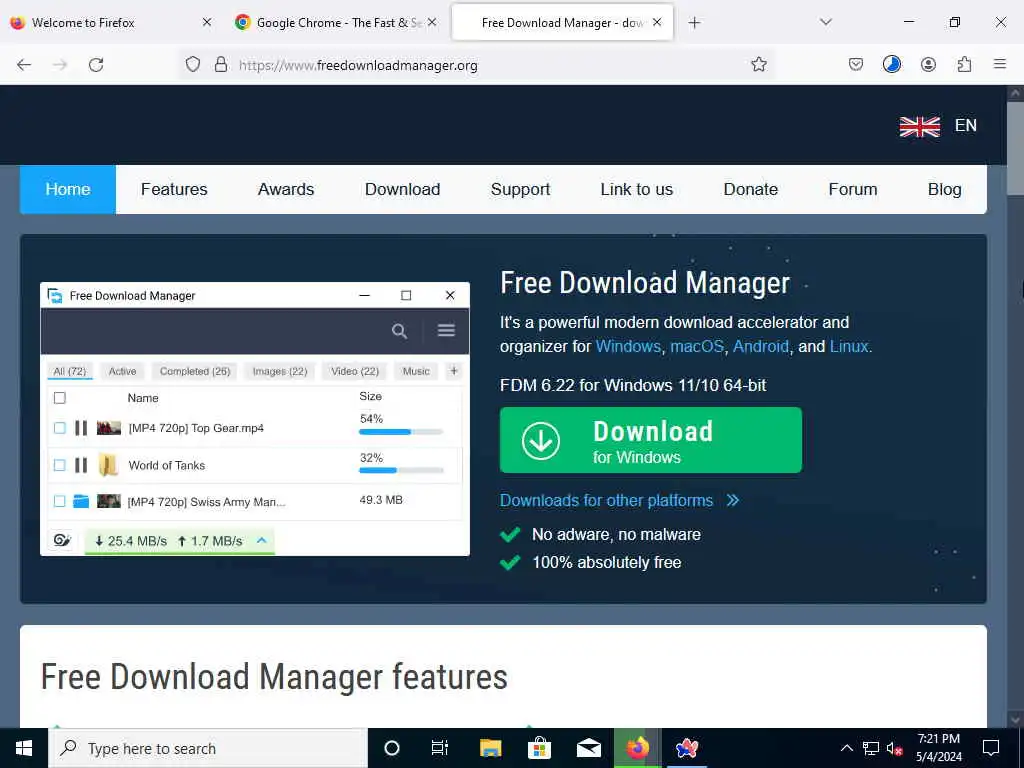The image size is (1024, 768).
Task: Click the green Download for Windows button
Action: tap(650, 440)
